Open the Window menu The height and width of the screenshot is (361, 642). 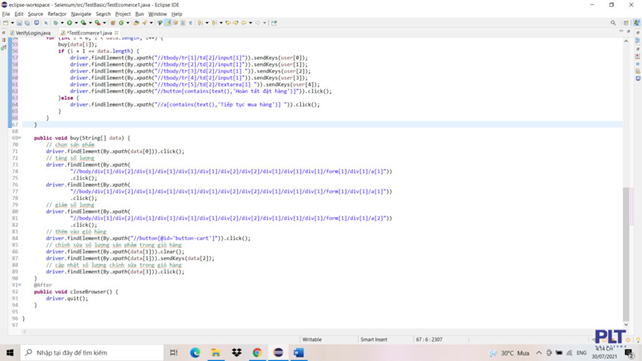(157, 14)
